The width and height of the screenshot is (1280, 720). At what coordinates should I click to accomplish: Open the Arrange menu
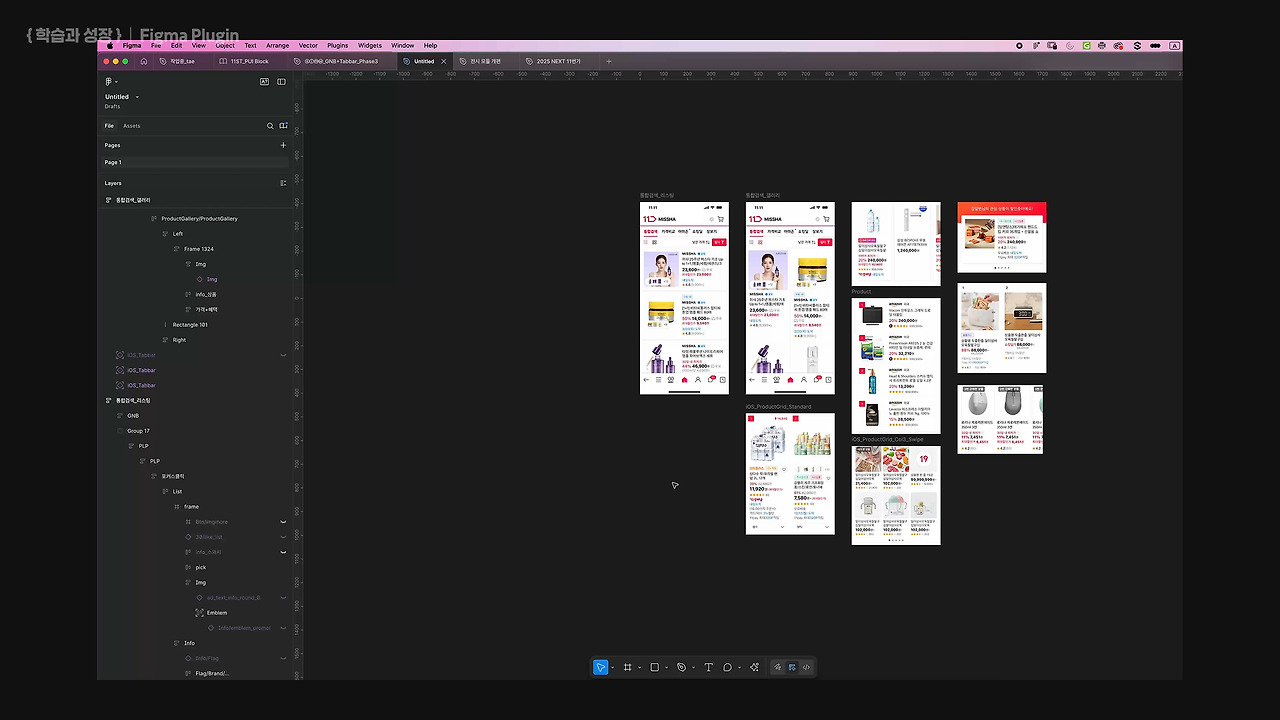277,45
